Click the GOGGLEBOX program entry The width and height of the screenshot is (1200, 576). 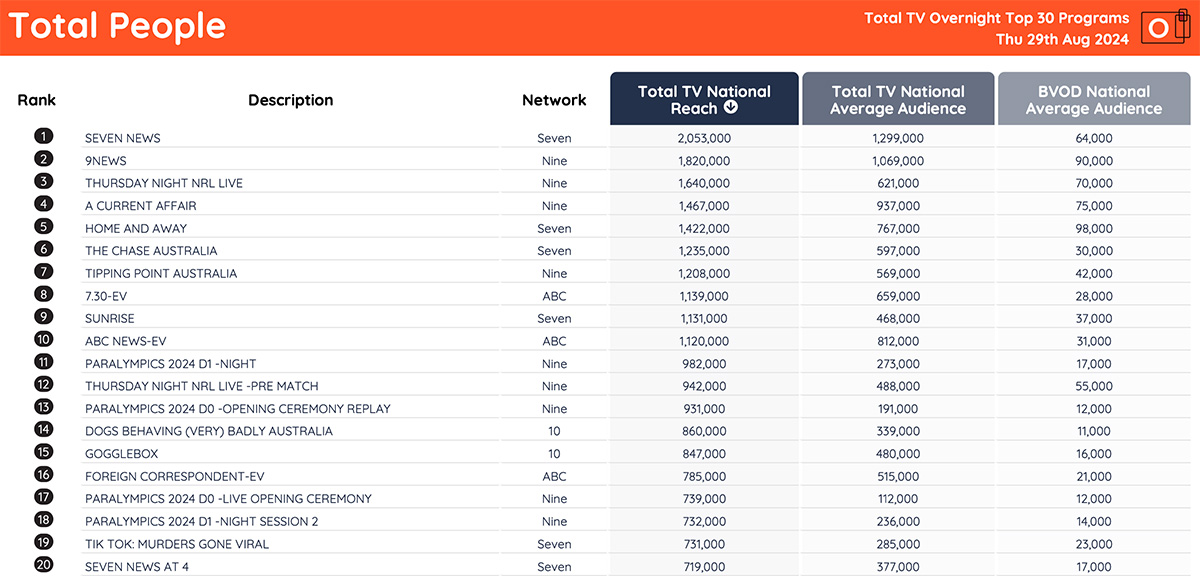[124, 454]
